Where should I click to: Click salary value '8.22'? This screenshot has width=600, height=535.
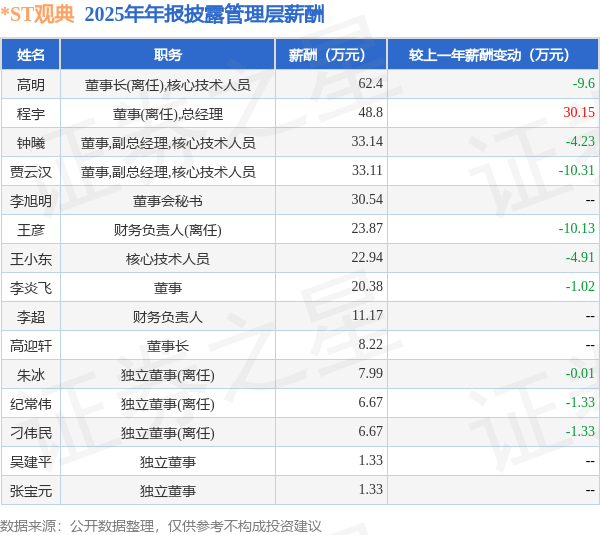pyautogui.click(x=370, y=344)
